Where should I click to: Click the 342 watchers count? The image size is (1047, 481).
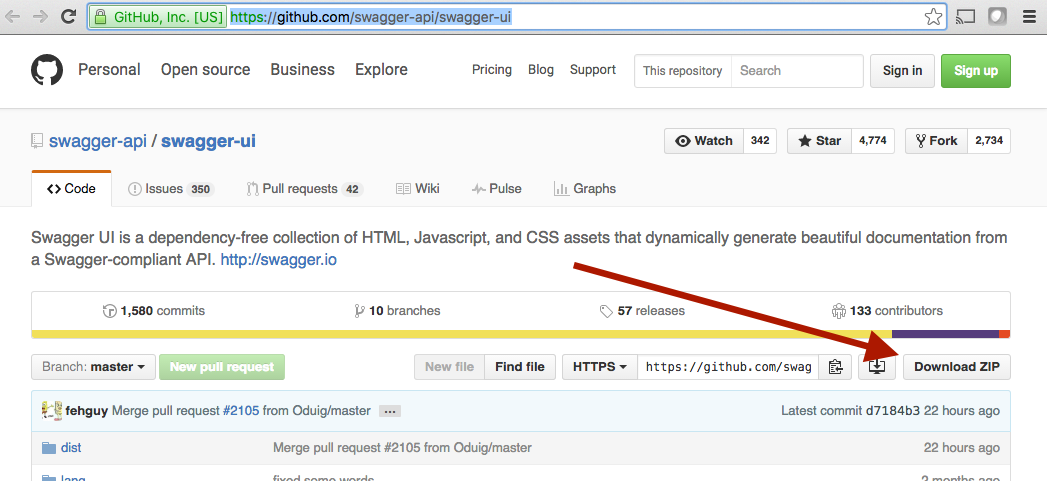point(760,141)
